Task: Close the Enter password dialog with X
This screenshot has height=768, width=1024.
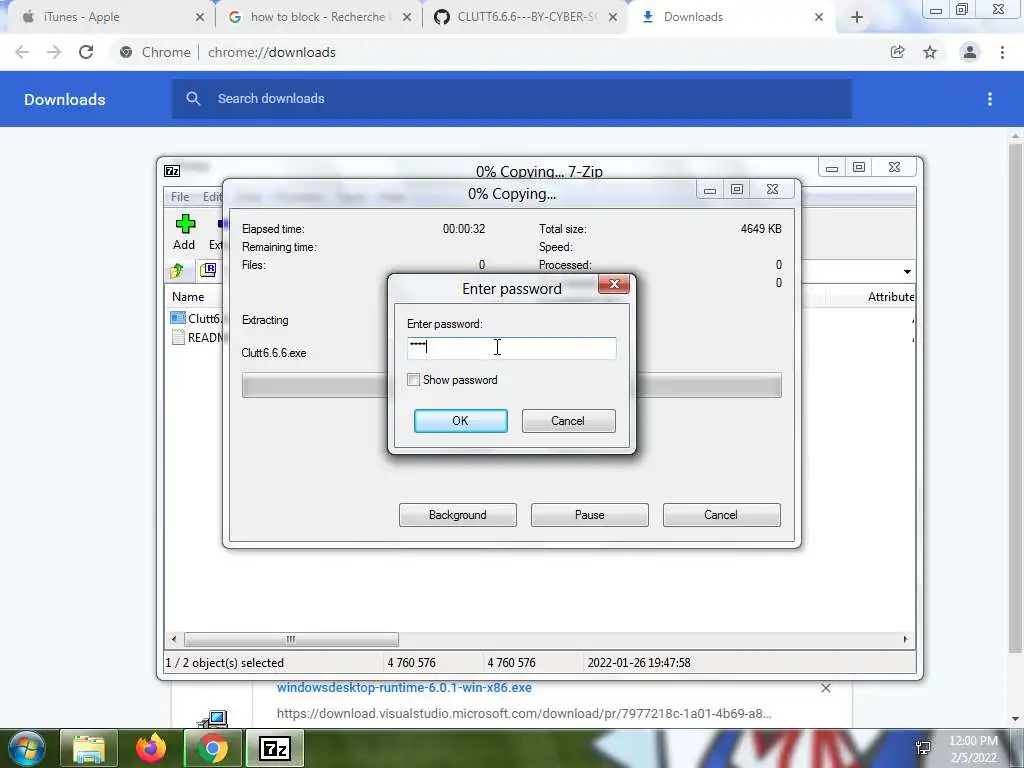Action: click(x=614, y=283)
